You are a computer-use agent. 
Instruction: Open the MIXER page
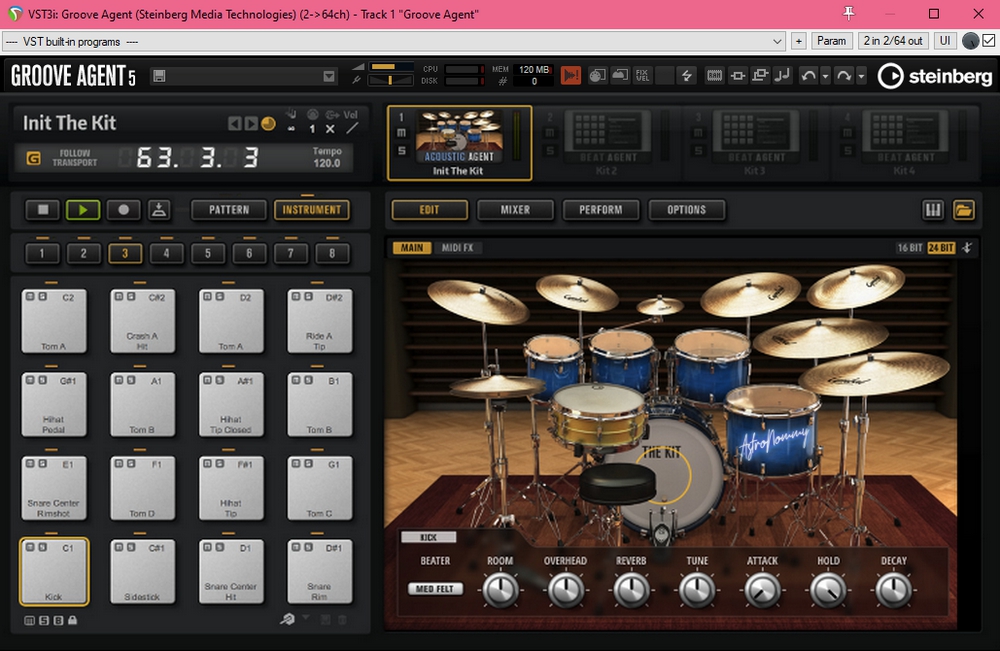pyautogui.click(x=515, y=210)
